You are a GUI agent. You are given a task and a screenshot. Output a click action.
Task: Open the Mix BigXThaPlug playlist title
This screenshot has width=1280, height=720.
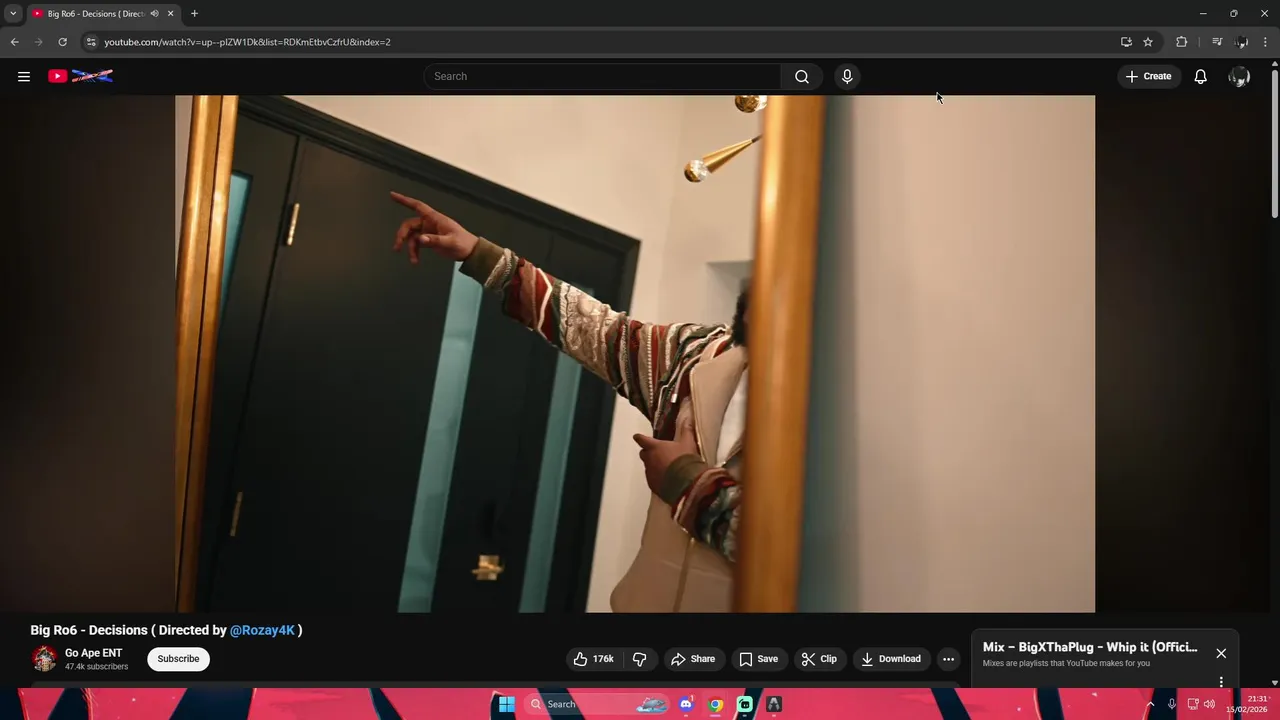pyautogui.click(x=1090, y=647)
